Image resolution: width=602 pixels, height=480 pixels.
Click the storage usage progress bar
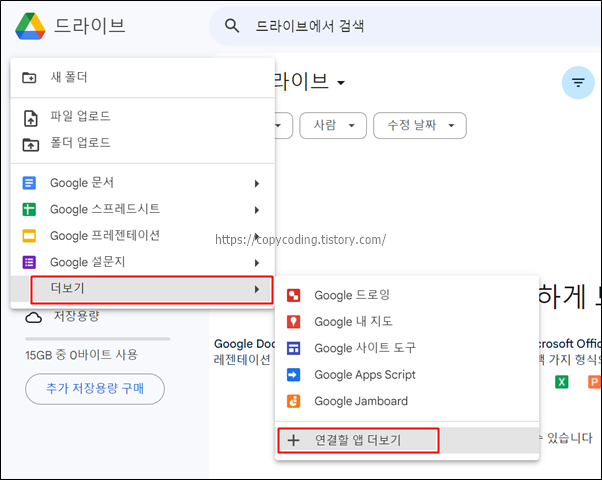[98, 339]
